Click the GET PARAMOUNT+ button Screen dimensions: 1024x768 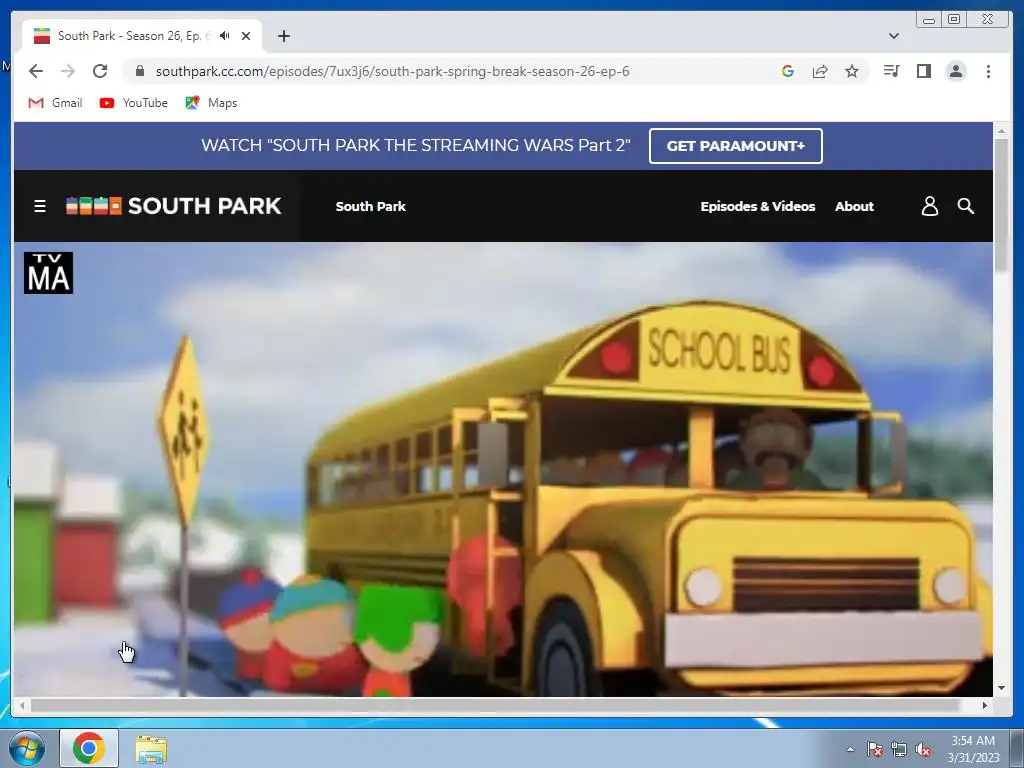[735, 146]
